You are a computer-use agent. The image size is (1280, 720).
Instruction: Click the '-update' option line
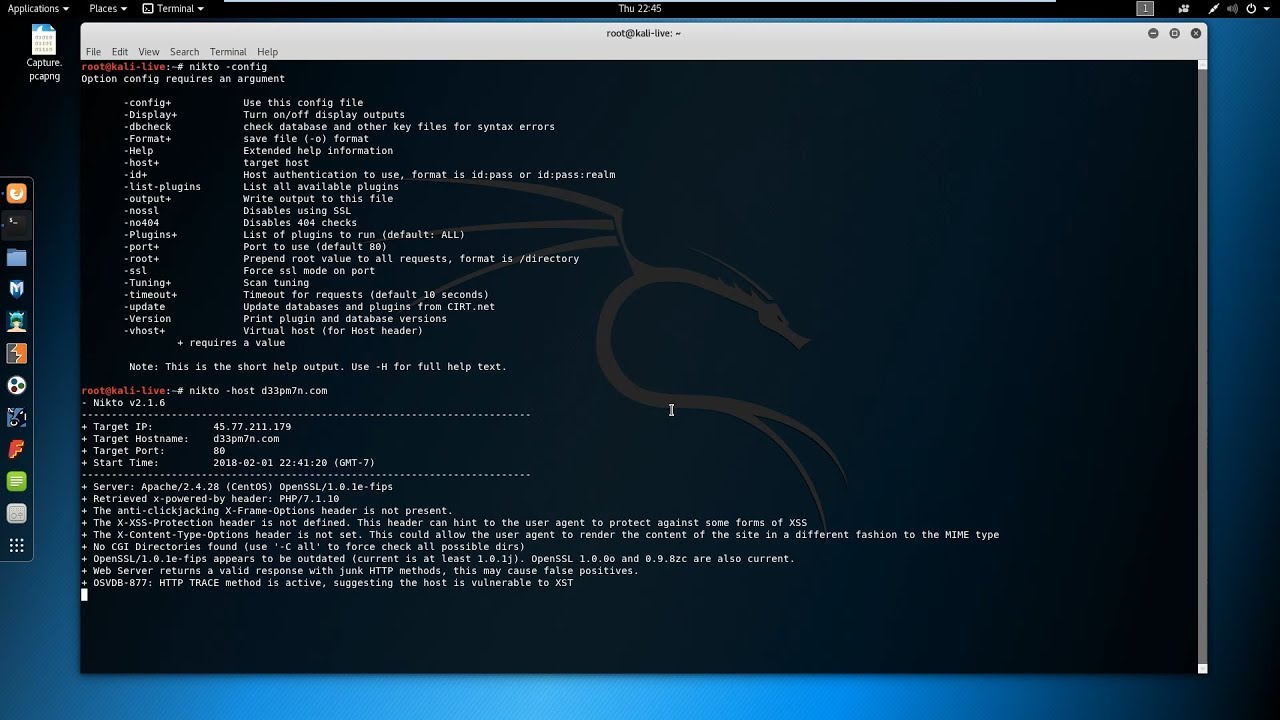point(309,307)
